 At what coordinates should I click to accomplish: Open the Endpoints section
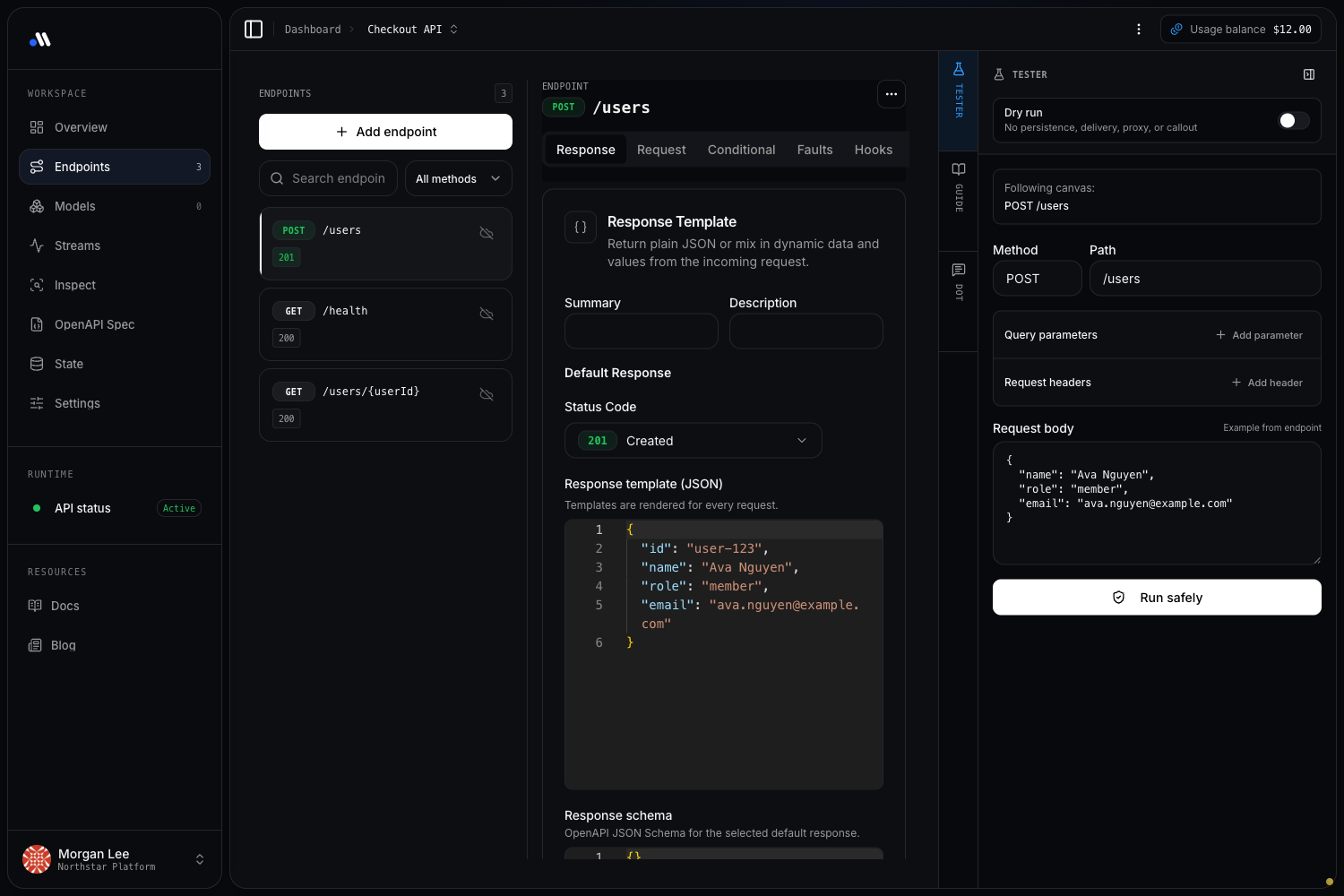pos(115,167)
